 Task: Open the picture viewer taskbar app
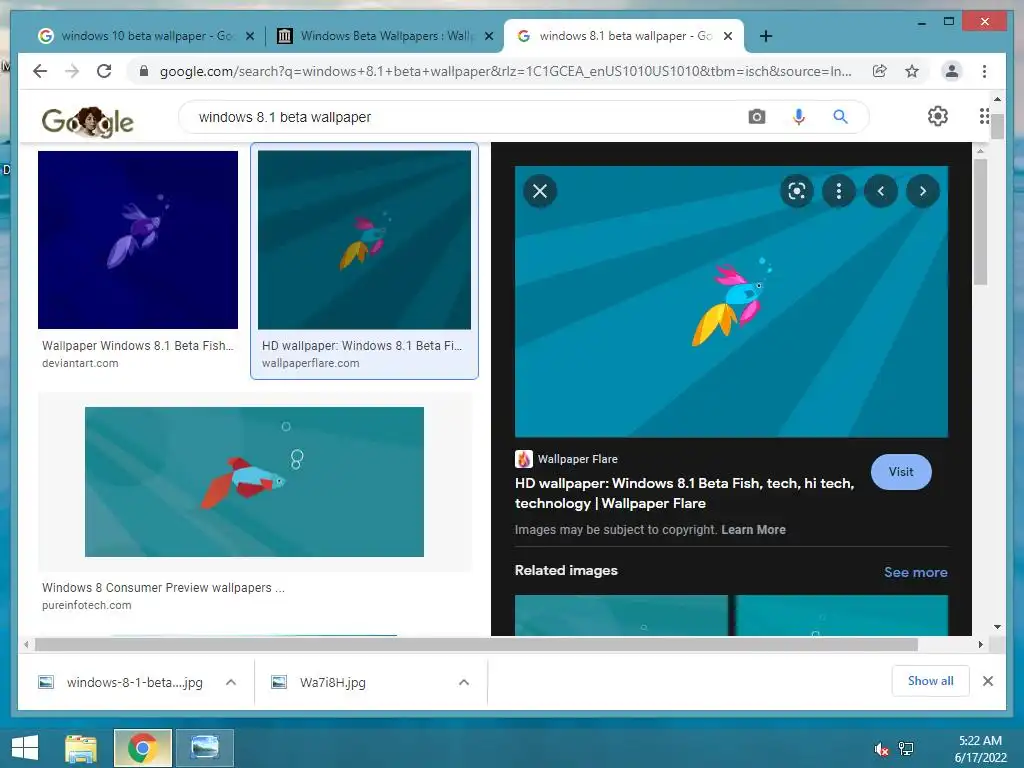tap(204, 748)
